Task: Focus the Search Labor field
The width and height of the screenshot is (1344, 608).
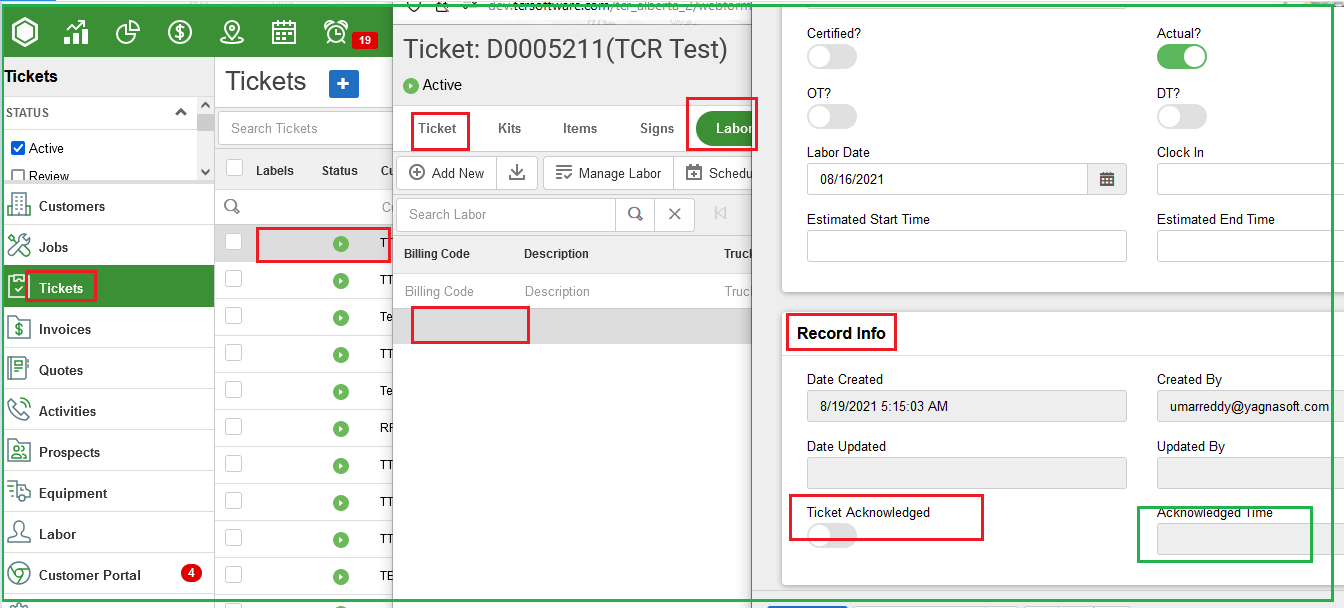Action: [x=506, y=214]
